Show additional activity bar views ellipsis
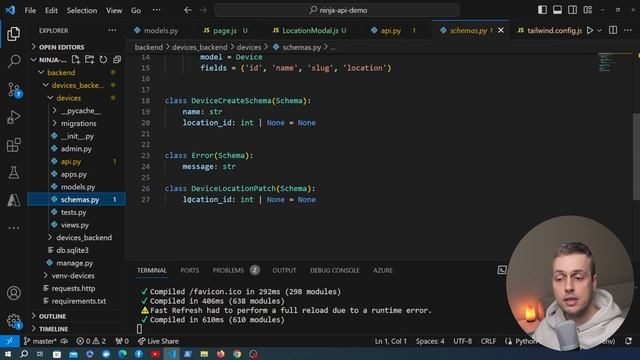 coord(13,228)
